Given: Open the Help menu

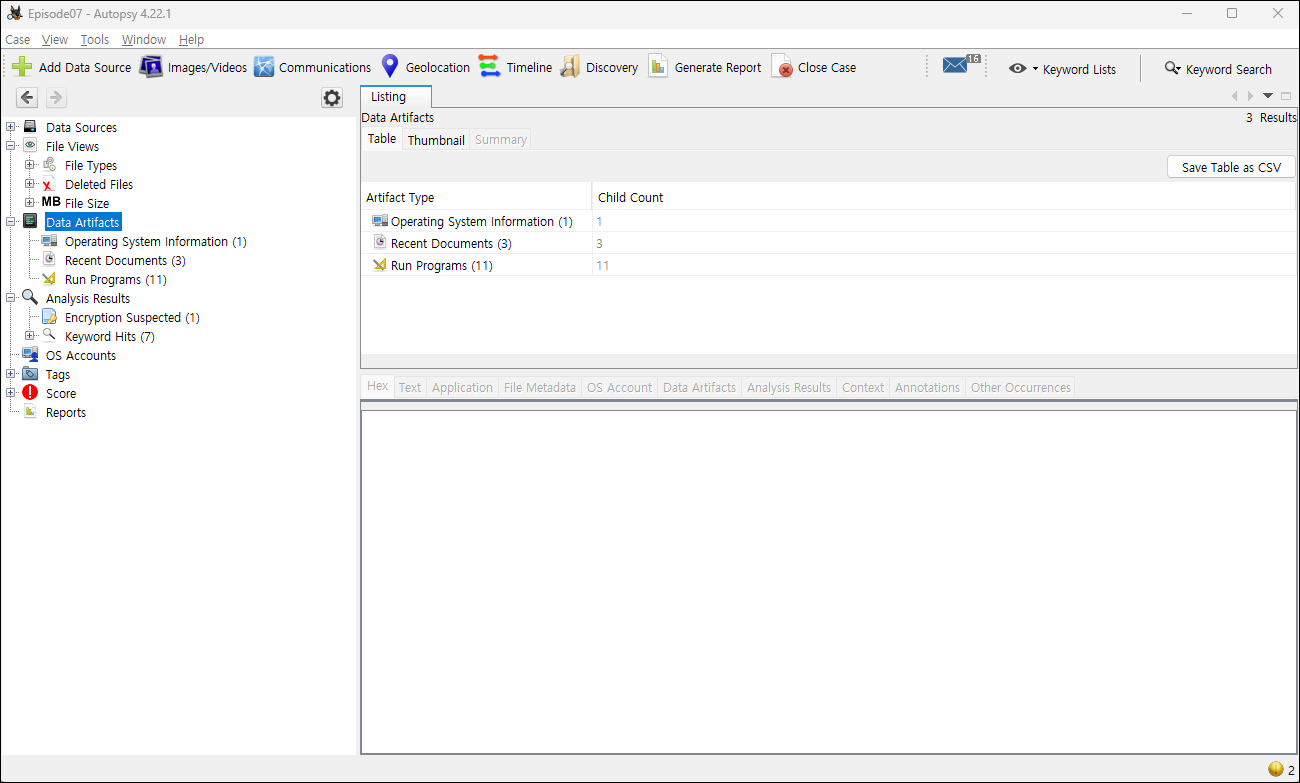Looking at the screenshot, I should point(191,40).
